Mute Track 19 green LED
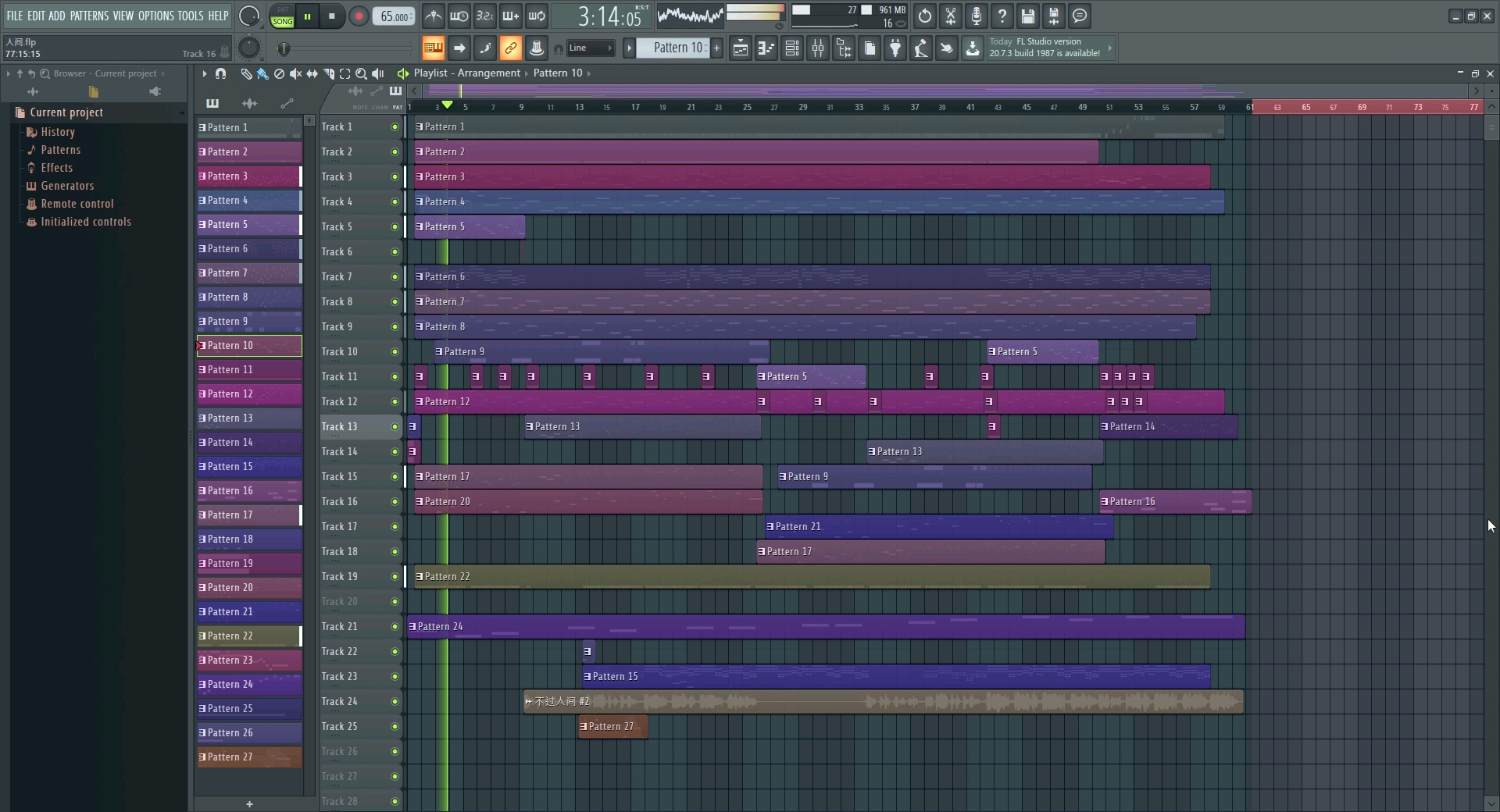The image size is (1500, 812). click(395, 576)
